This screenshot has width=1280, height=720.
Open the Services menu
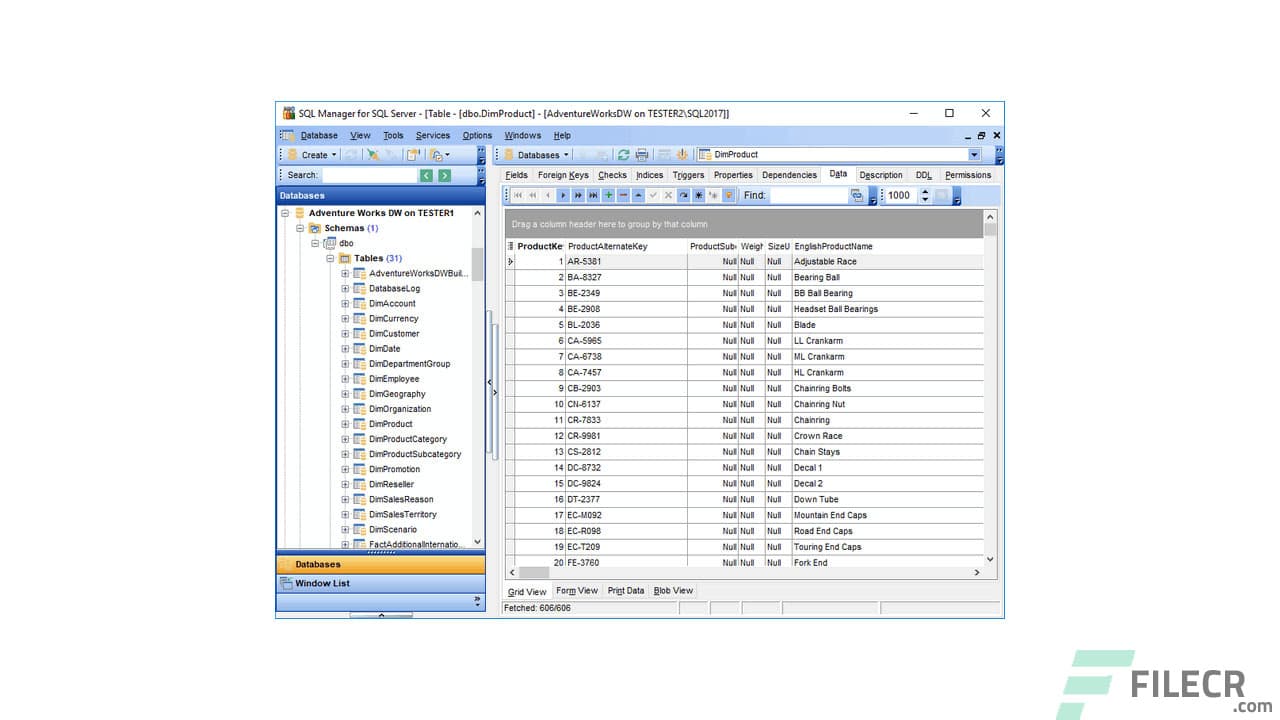click(432, 135)
